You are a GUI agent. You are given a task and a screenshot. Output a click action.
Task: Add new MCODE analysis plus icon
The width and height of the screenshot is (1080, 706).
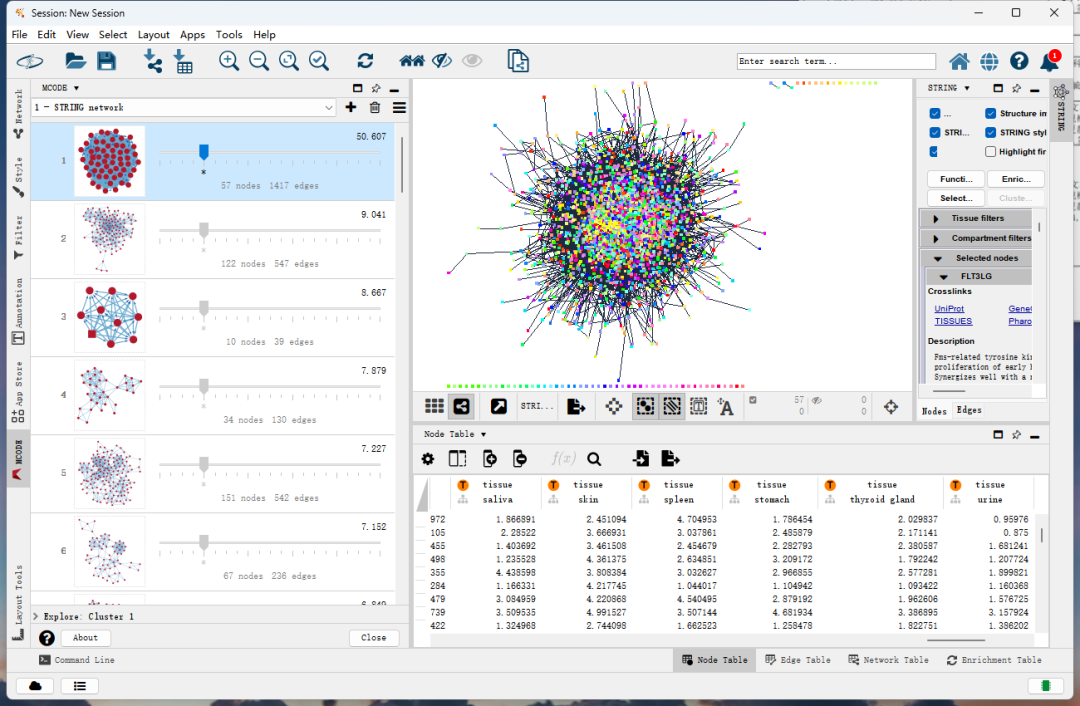[x=351, y=107]
